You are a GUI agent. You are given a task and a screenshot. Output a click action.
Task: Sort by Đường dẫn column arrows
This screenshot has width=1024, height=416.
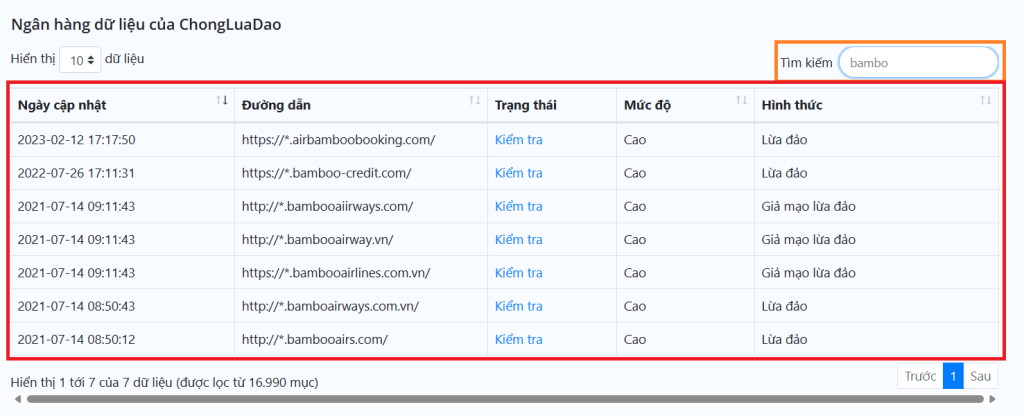click(x=475, y=100)
